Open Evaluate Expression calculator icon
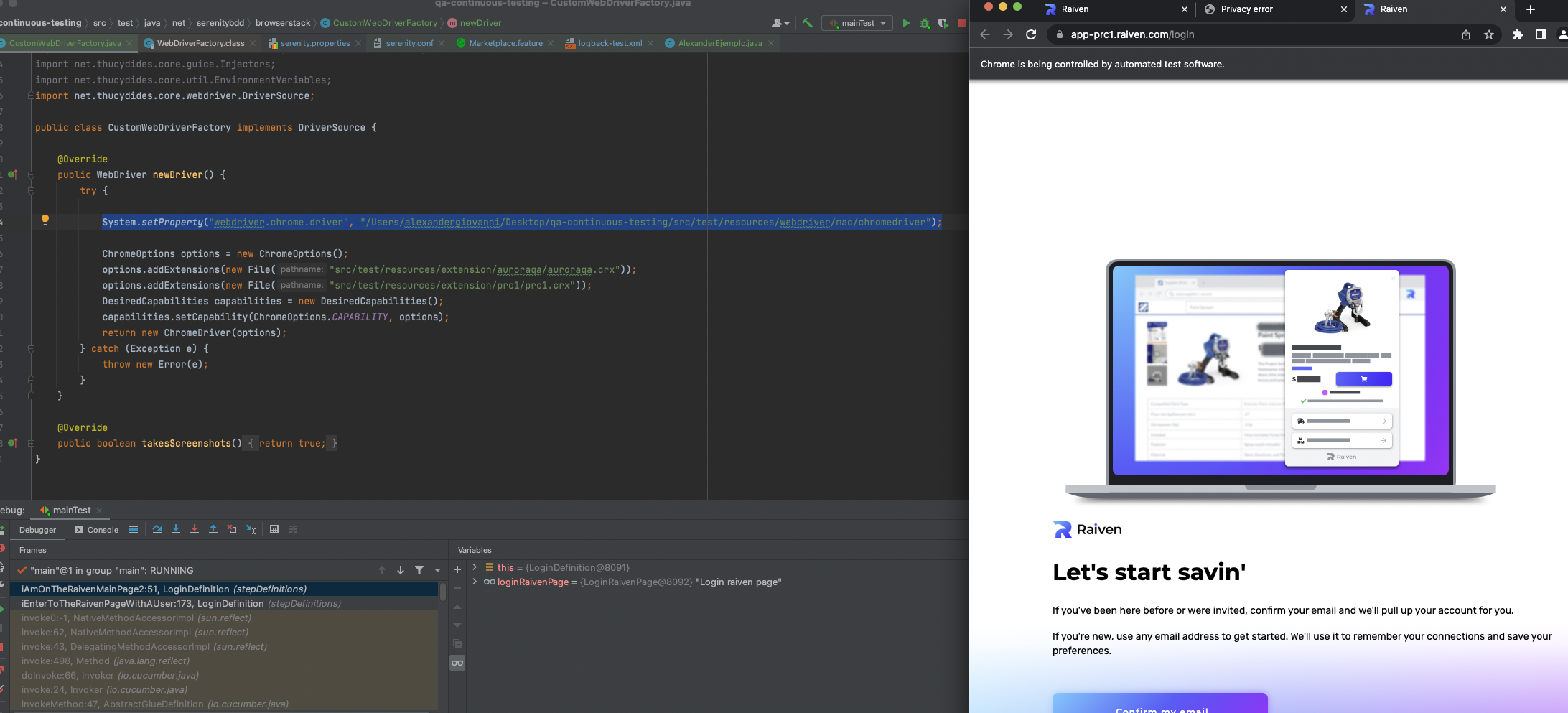This screenshot has height=713, width=1568. tap(274, 529)
